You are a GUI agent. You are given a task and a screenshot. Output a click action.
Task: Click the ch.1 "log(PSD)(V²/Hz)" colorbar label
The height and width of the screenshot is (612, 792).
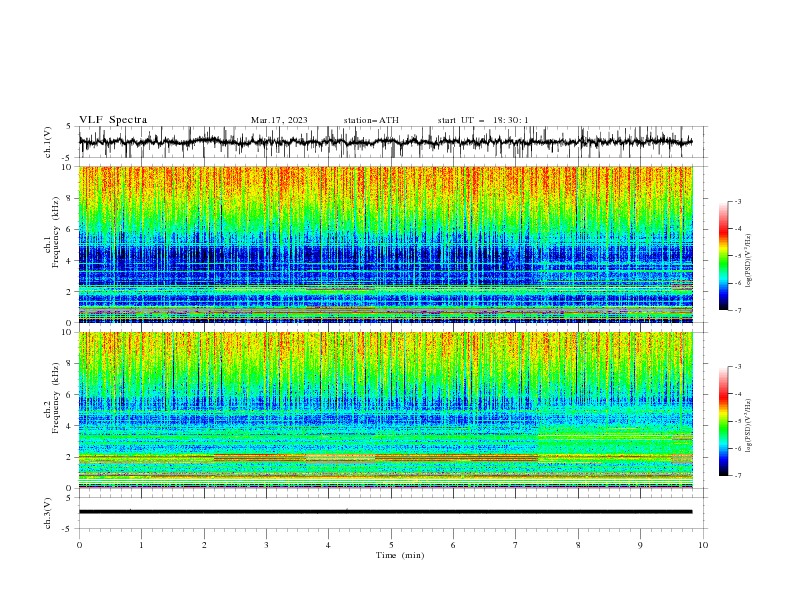pos(748,261)
